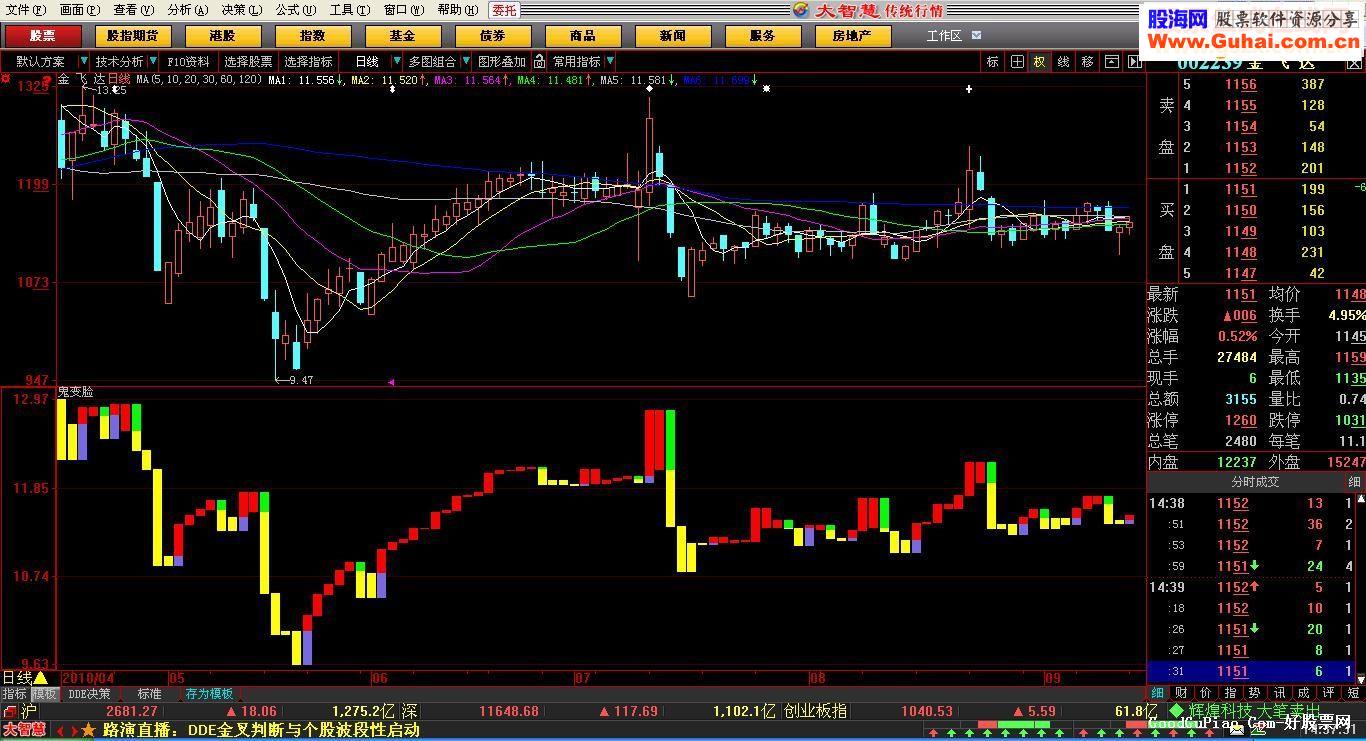Open the 查看(V) menu
Screen dimensions: 1366x741
point(134,10)
